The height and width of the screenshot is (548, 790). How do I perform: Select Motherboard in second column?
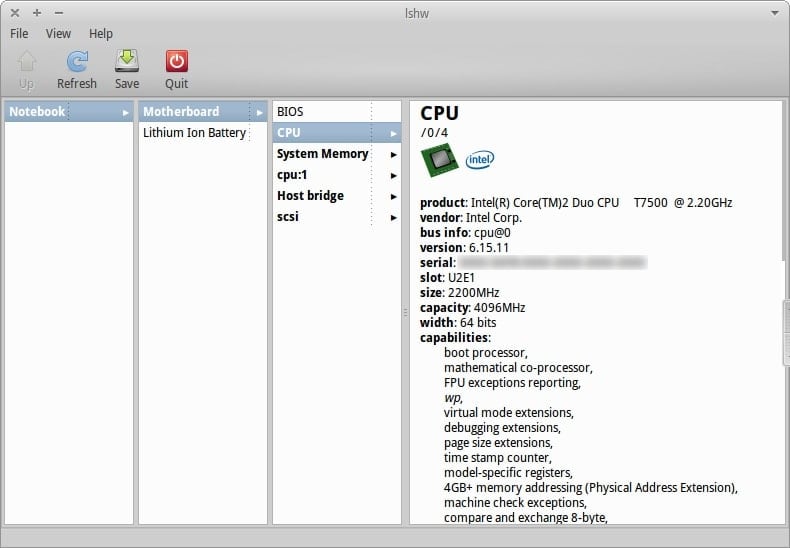pos(203,112)
